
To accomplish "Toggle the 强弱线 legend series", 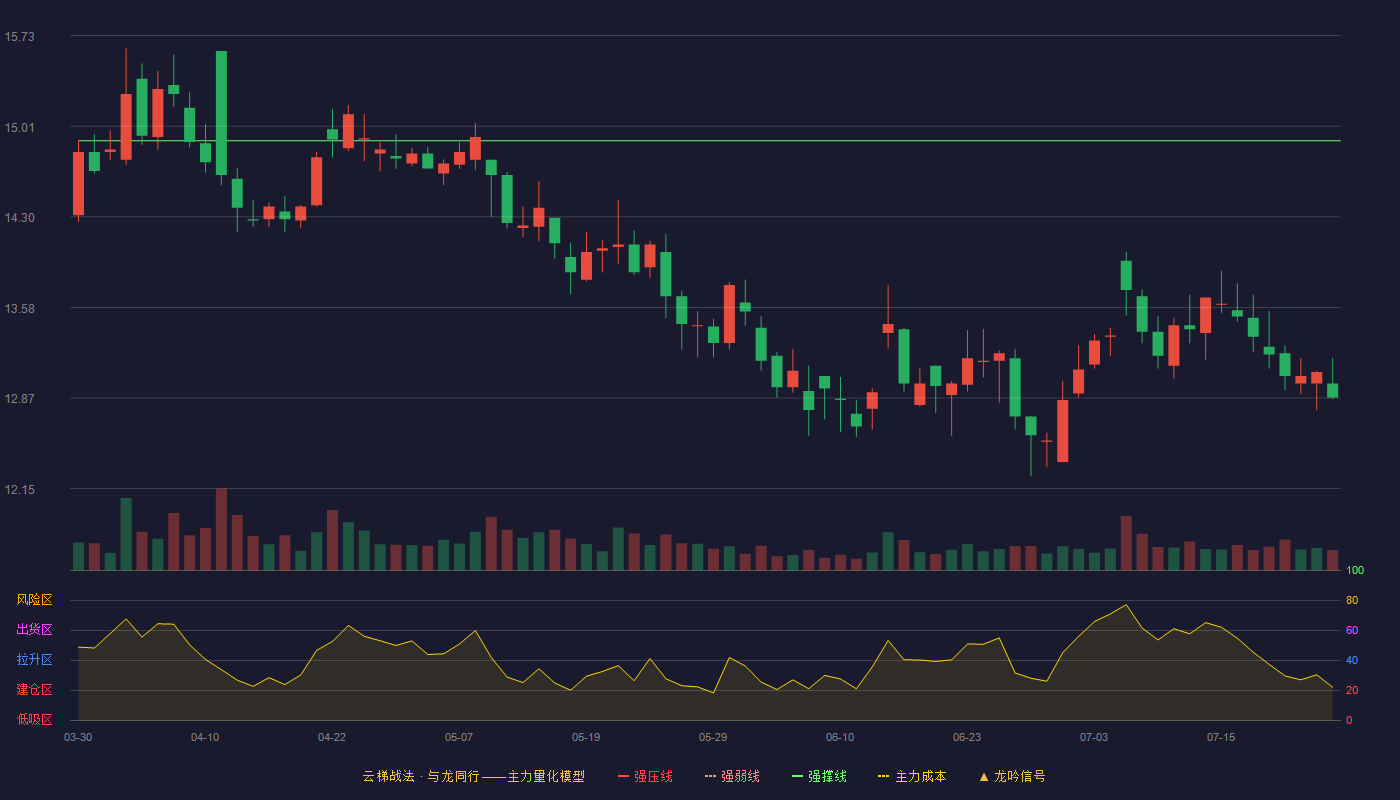I will (x=732, y=776).
